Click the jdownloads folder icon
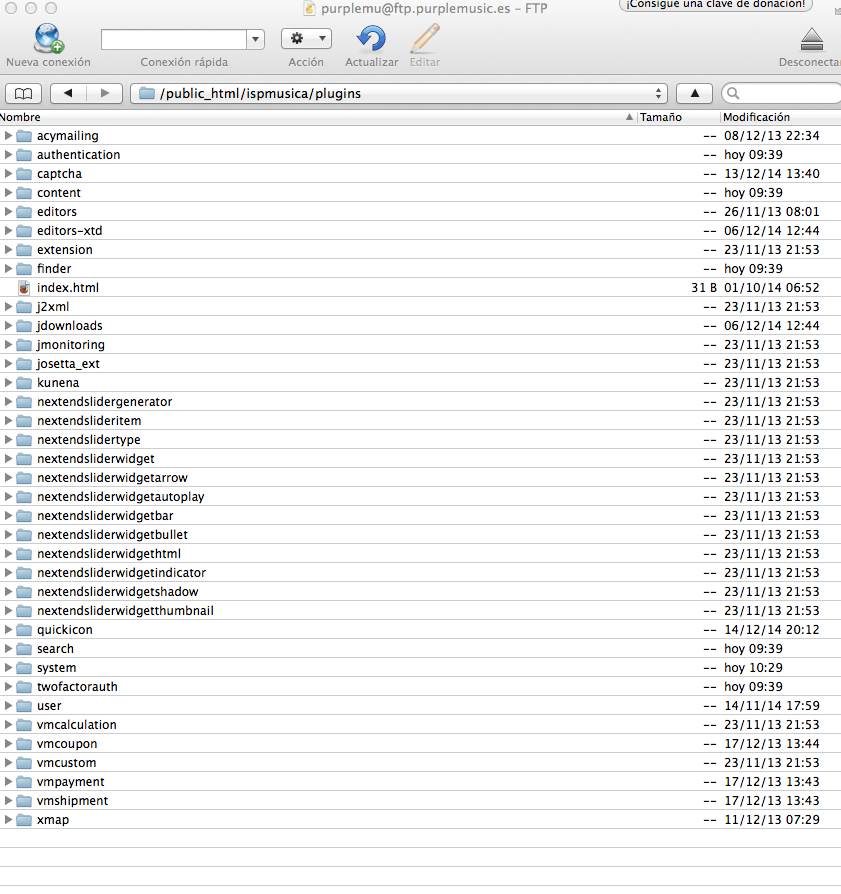This screenshot has width=841, height=894. (24, 326)
